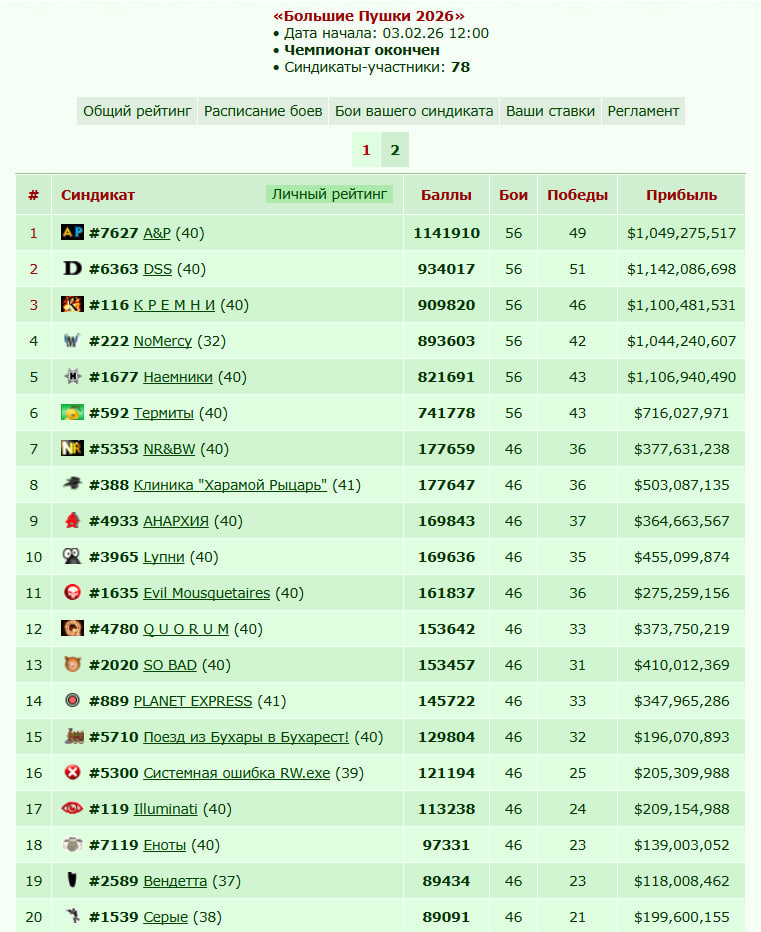The width and height of the screenshot is (761, 932).
Task: Click the PLANET EXPRESS round icon
Action: pyautogui.click(x=72, y=700)
